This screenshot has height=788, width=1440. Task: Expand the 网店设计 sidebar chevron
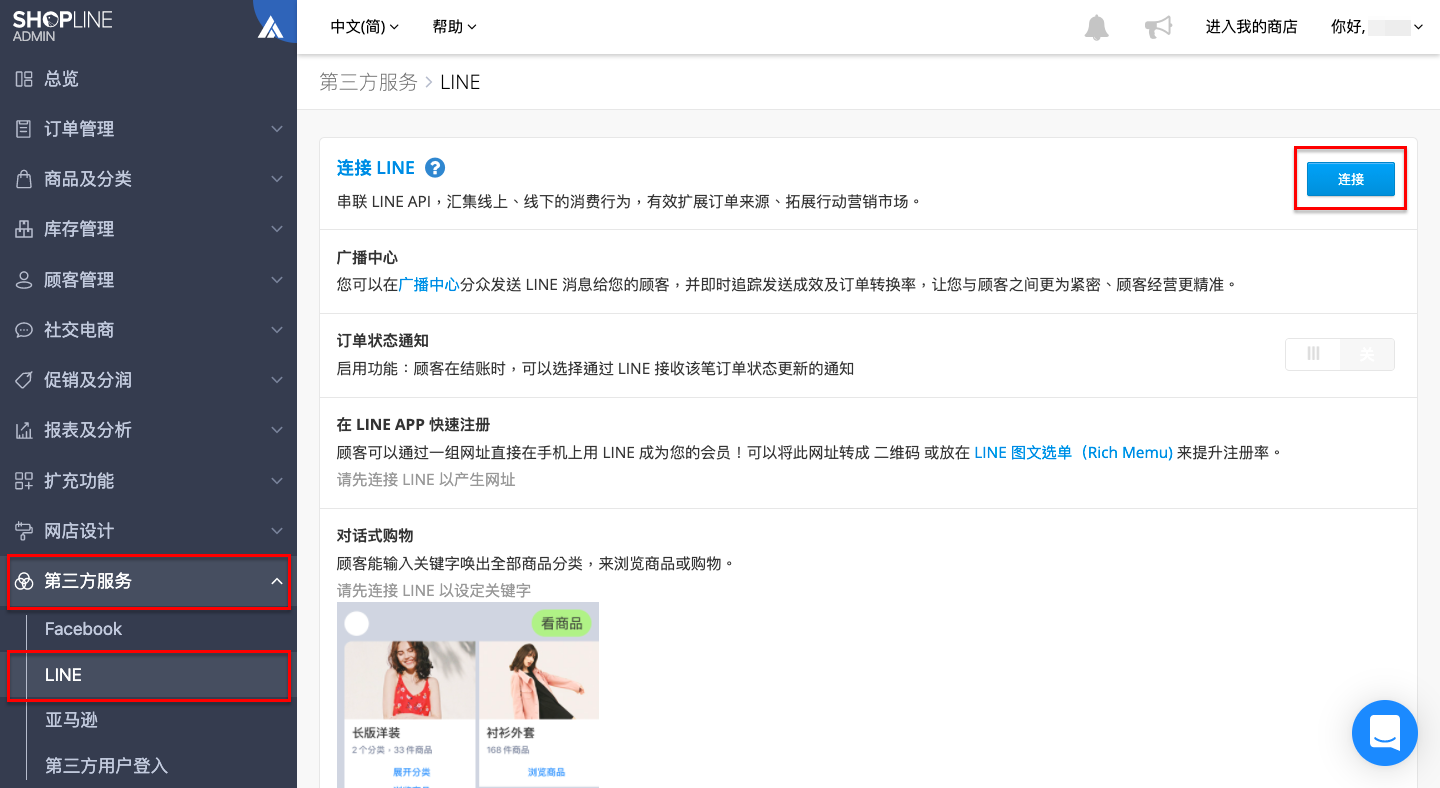point(277,531)
